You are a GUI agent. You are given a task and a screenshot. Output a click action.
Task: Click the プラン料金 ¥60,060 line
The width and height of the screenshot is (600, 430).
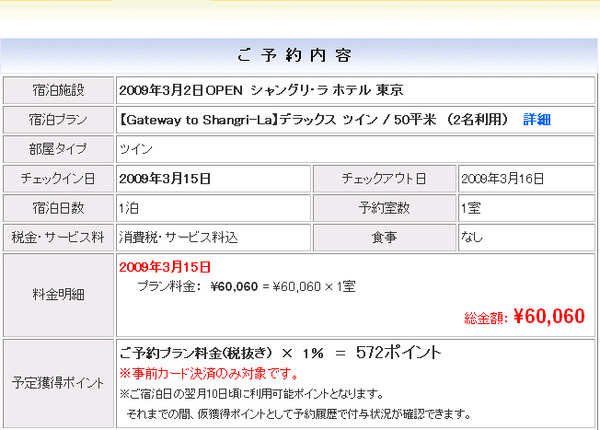(246, 287)
